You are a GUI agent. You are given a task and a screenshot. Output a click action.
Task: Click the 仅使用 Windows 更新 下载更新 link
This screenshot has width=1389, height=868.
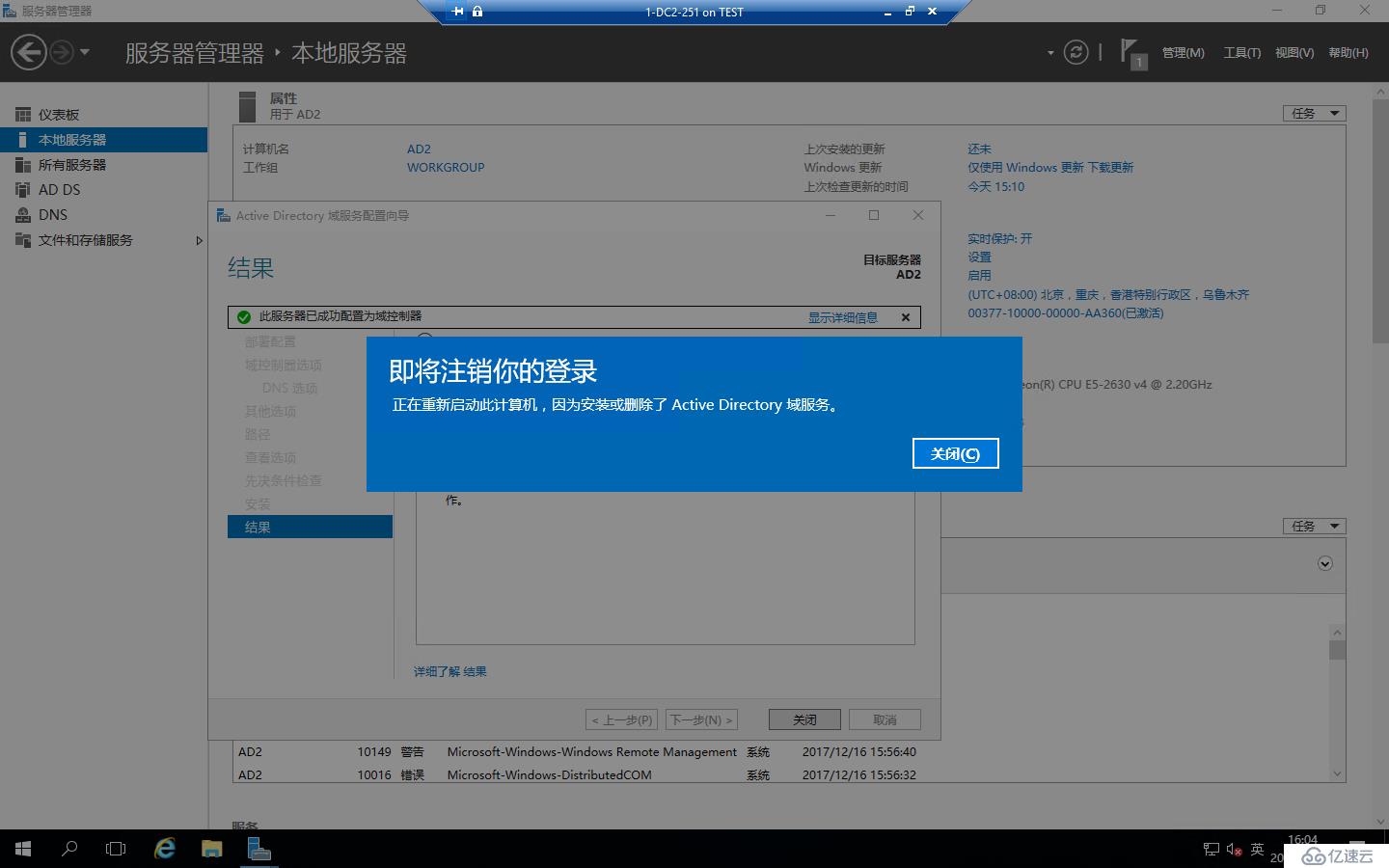(1050, 168)
